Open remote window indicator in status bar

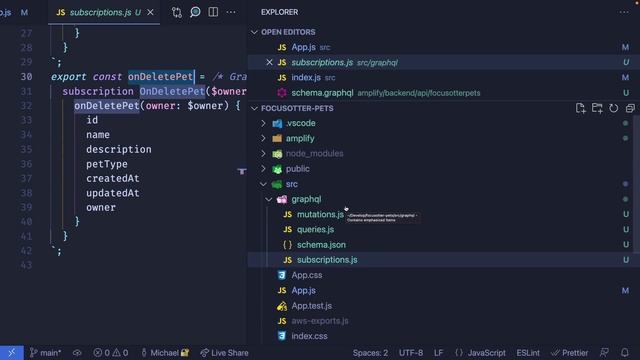coord(11,353)
